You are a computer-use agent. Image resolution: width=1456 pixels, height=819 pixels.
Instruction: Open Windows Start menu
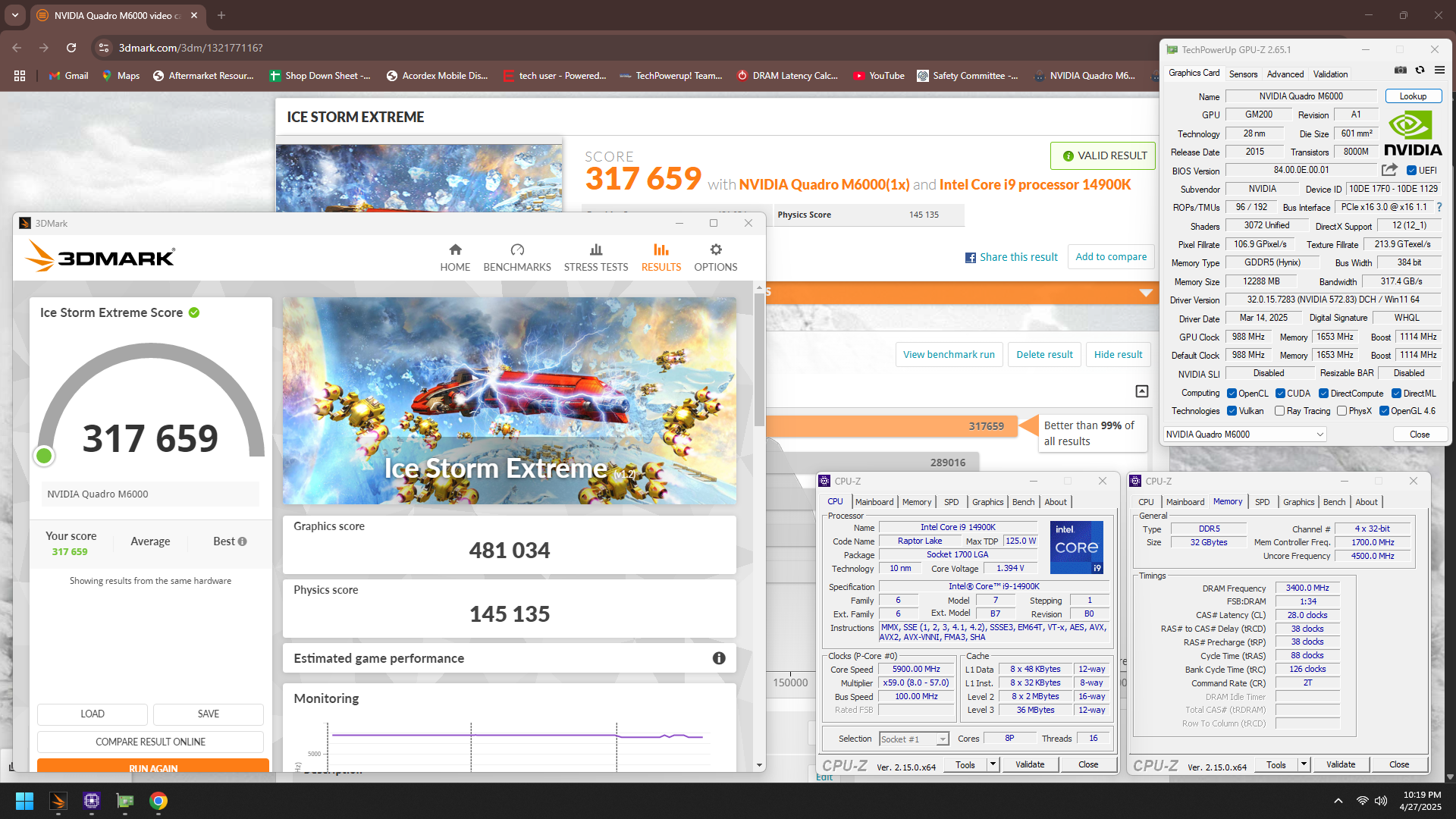(x=24, y=801)
